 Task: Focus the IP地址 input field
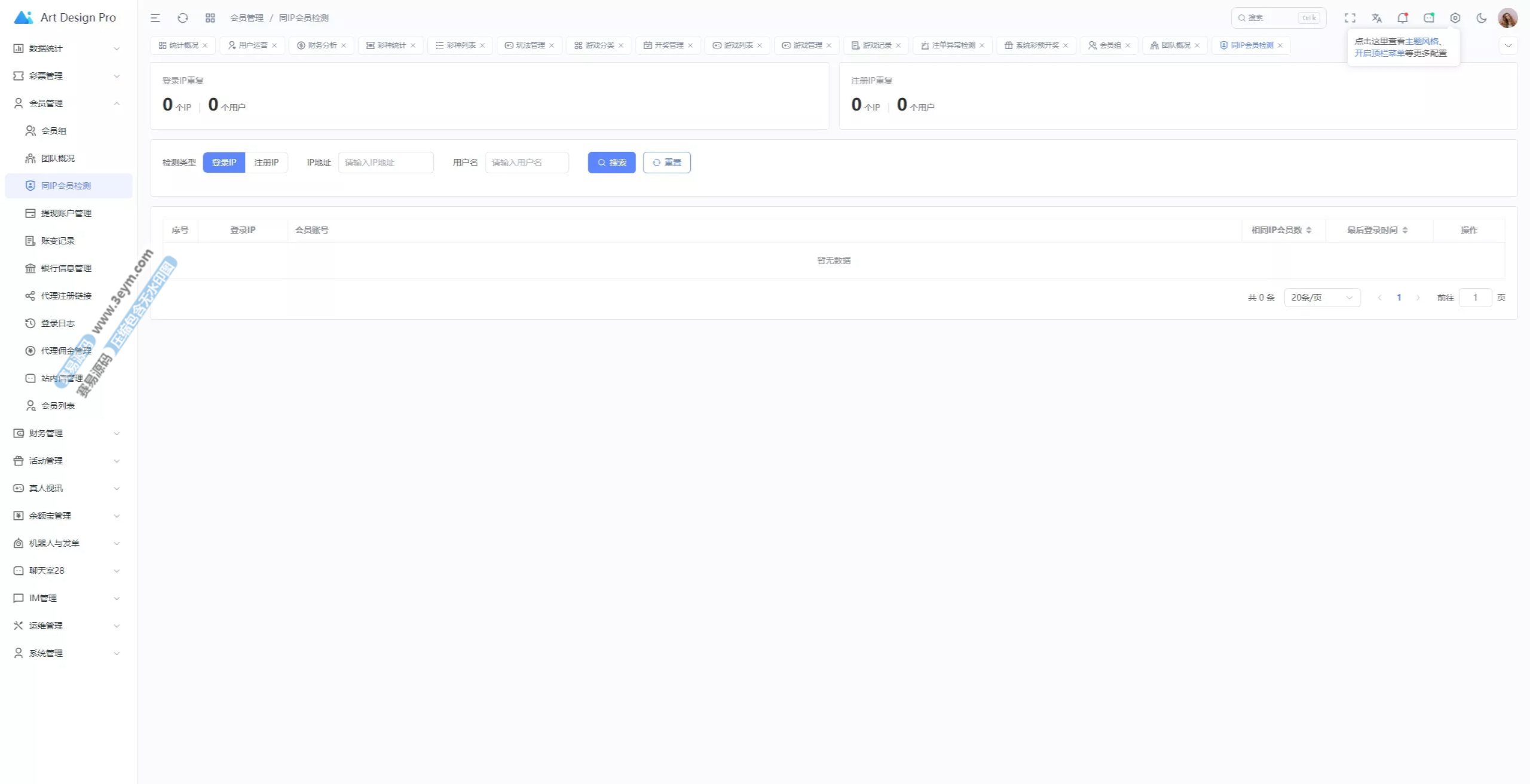(x=385, y=163)
